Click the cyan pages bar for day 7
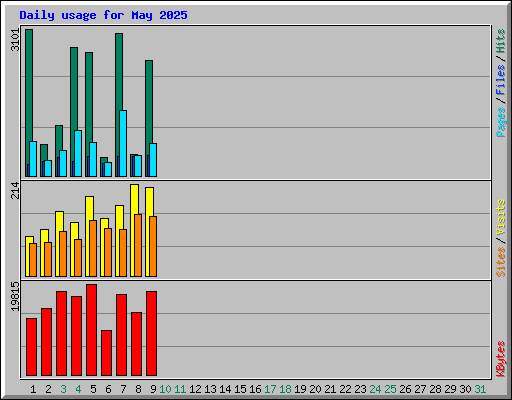This screenshot has height=400, width=512. pos(123,143)
